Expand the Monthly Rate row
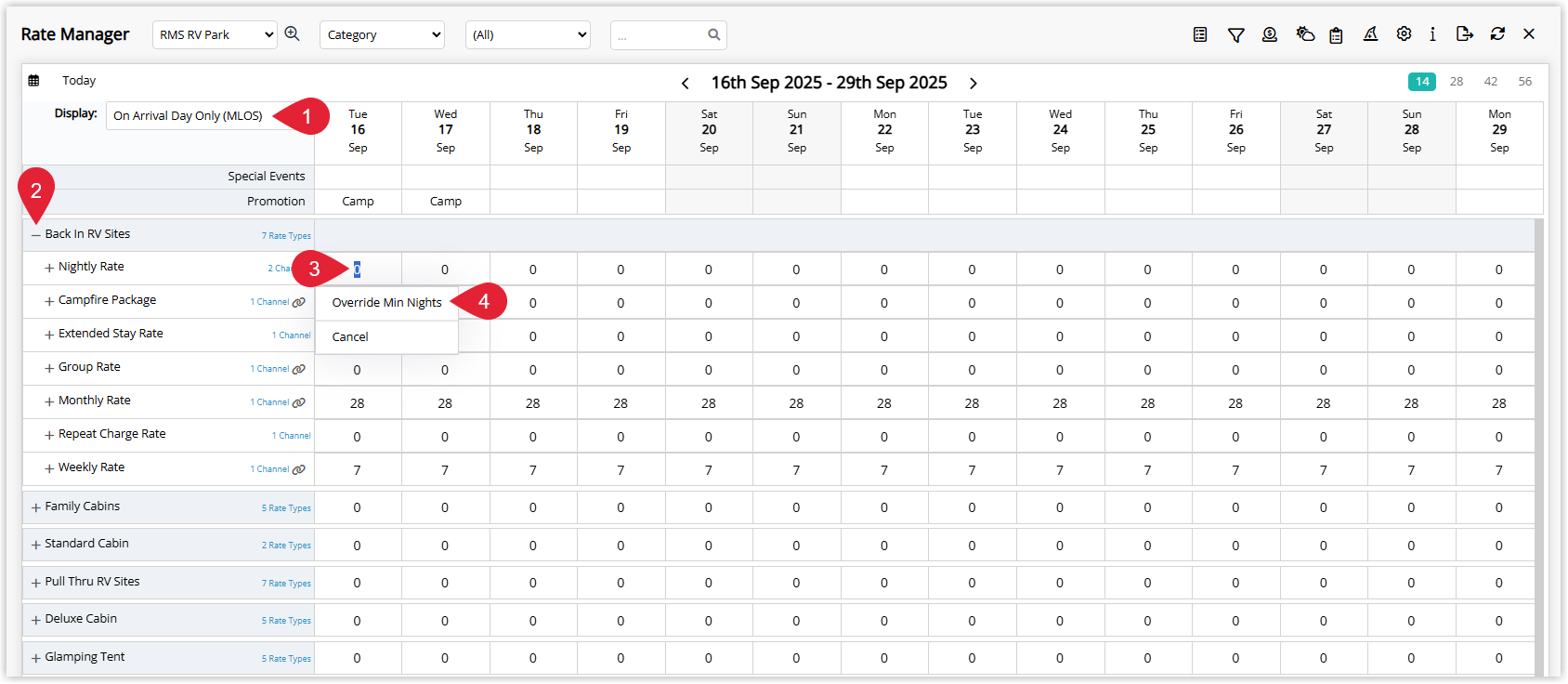This screenshot has width=1568, height=684. [x=49, y=401]
